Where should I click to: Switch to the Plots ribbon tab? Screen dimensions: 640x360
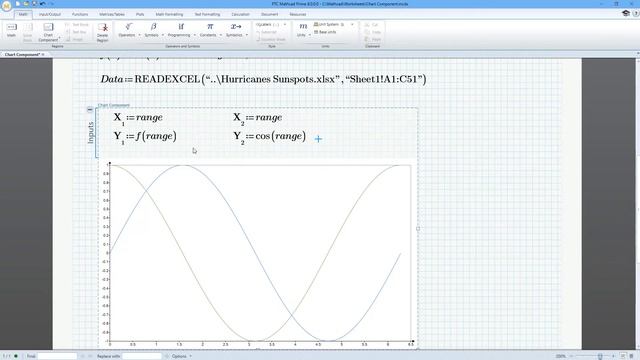point(140,14)
